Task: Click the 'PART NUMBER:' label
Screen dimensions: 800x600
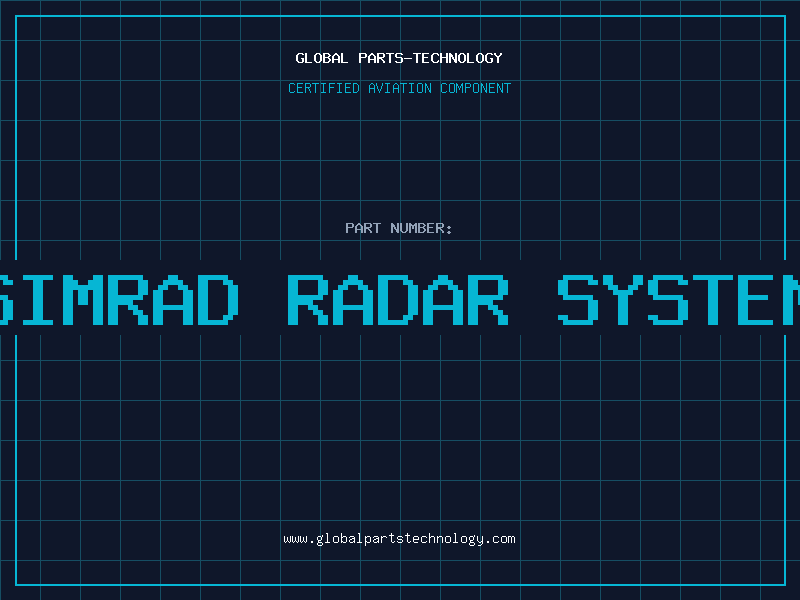Action: [399, 228]
